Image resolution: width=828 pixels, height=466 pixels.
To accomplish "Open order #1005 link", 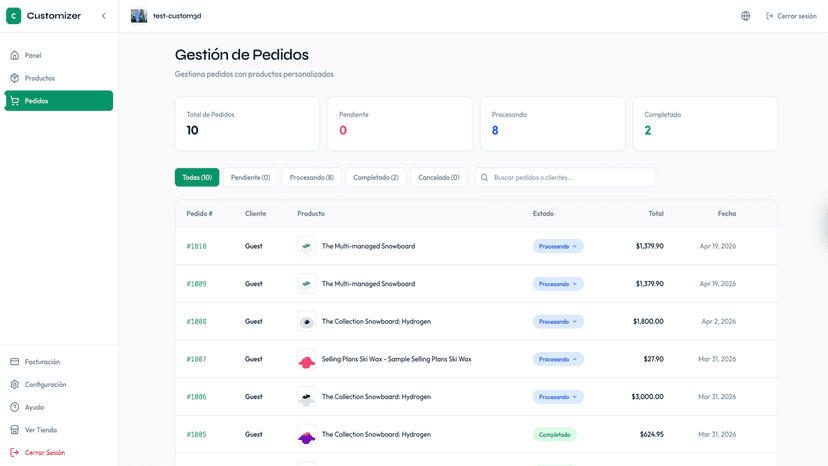I will pyautogui.click(x=196, y=434).
